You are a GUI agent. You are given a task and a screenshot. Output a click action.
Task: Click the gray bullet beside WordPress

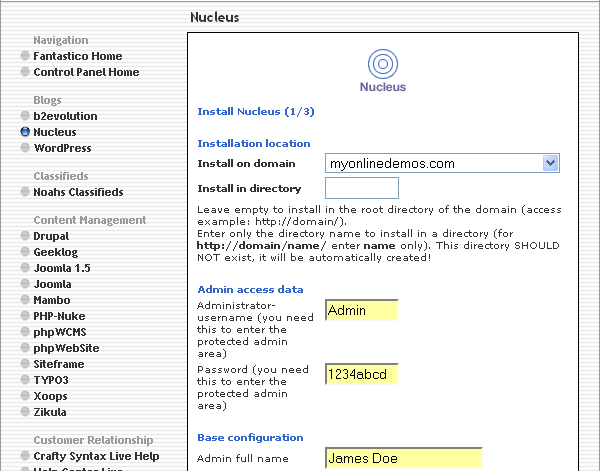(25, 148)
